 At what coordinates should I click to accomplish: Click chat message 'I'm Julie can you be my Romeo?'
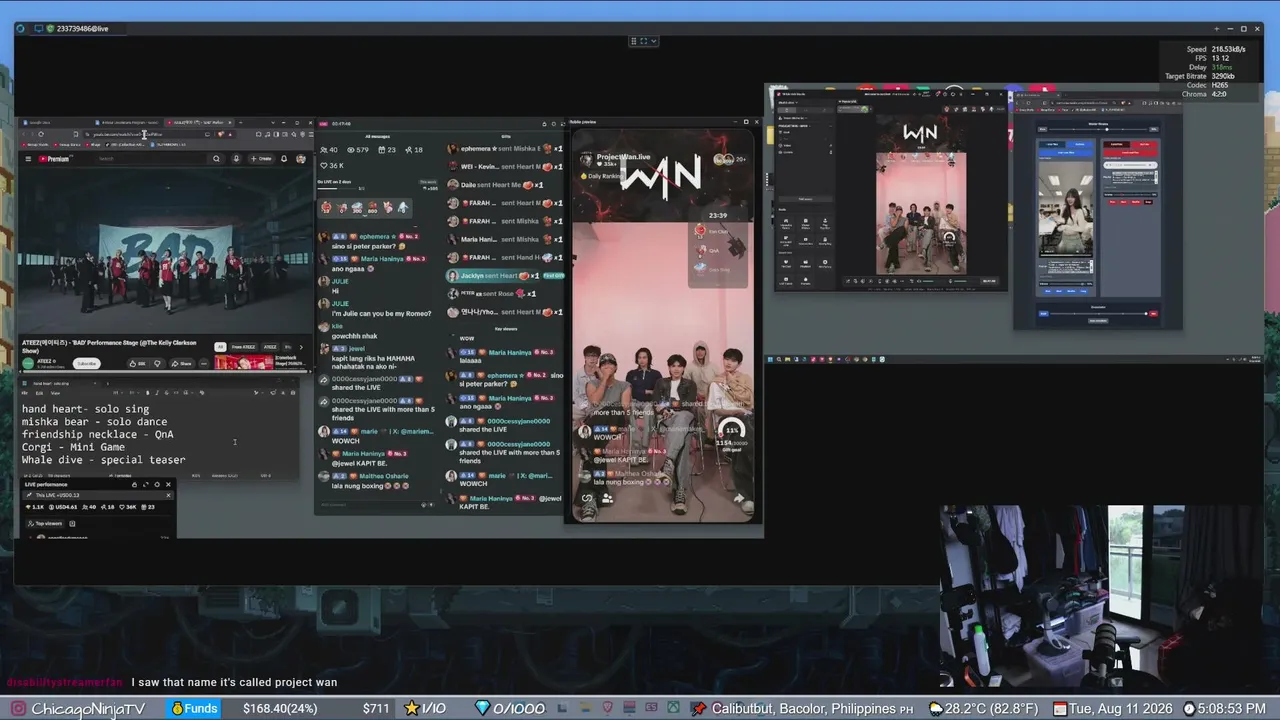point(382,313)
